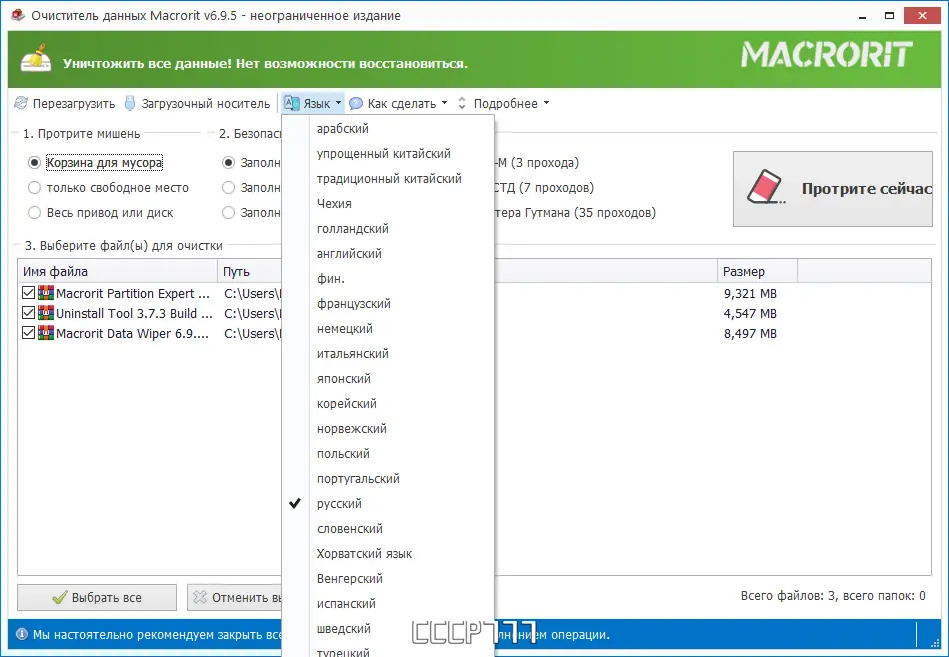Select the first Заполн wipe method radio button
Image resolution: width=949 pixels, height=657 pixels.
(x=228, y=163)
